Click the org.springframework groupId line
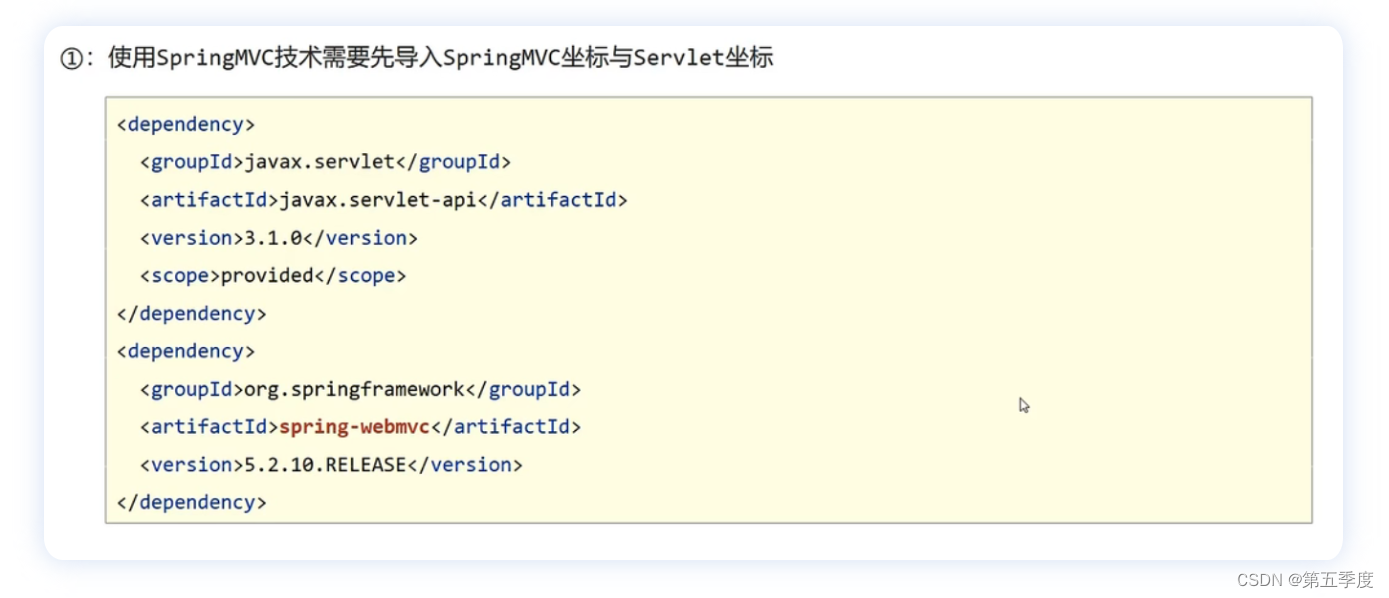The image size is (1389, 598). tap(360, 389)
